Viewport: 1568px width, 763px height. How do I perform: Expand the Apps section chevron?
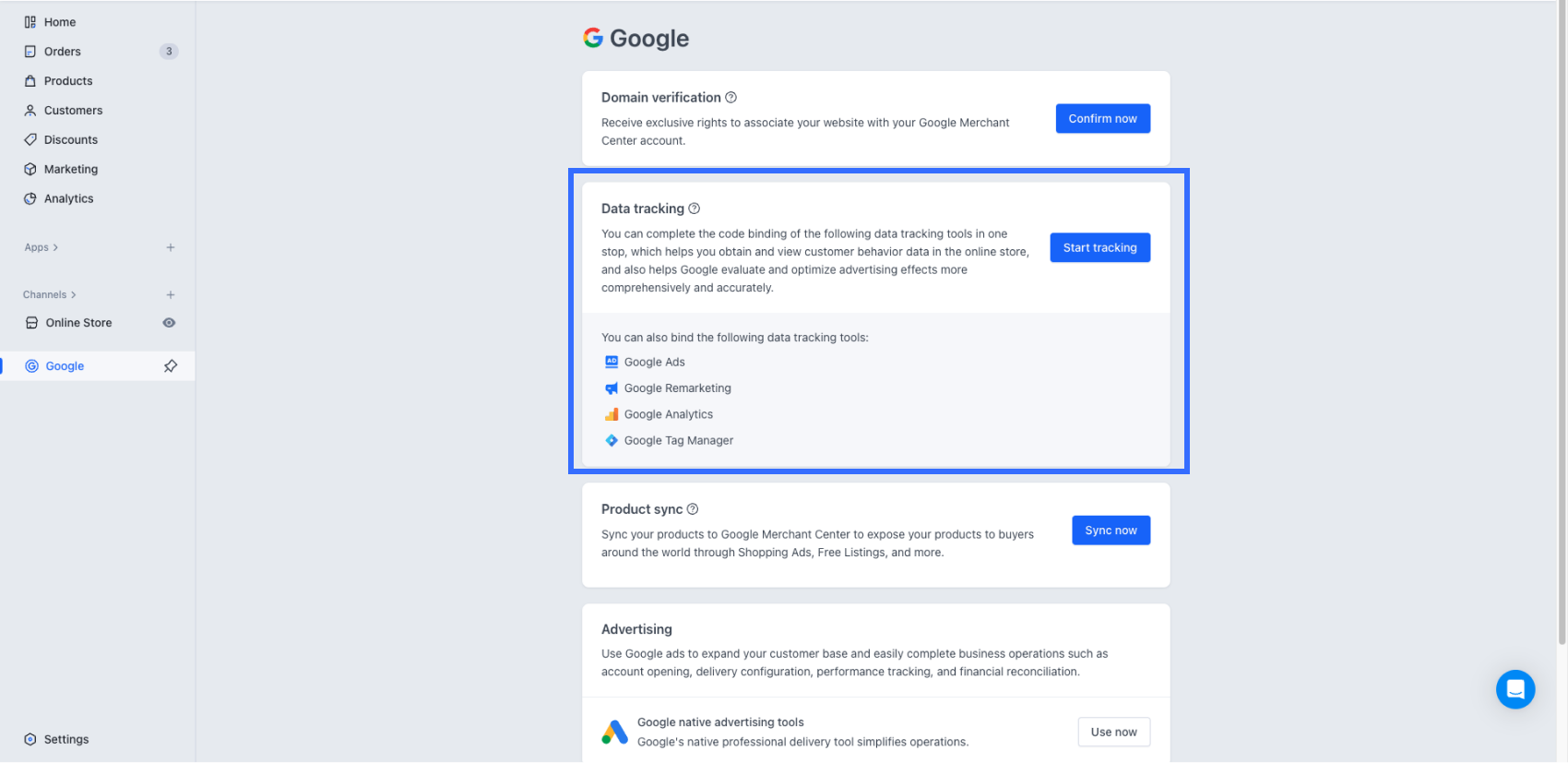55,247
